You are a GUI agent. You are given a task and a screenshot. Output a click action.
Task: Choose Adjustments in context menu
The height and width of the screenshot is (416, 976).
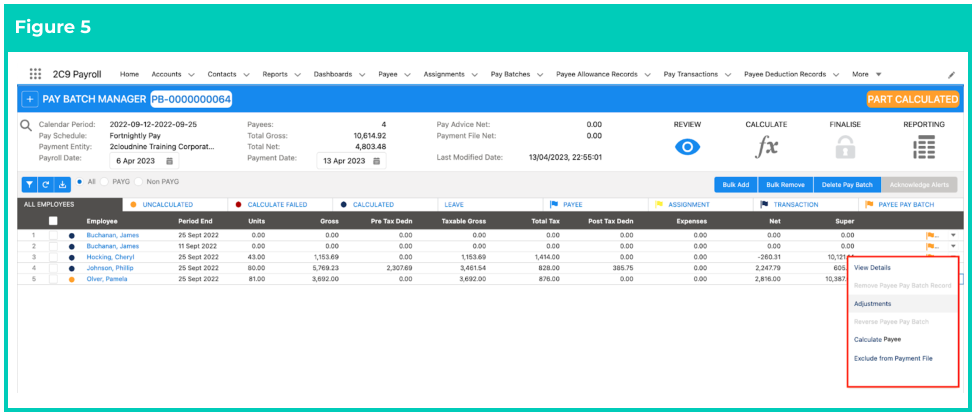(x=872, y=304)
